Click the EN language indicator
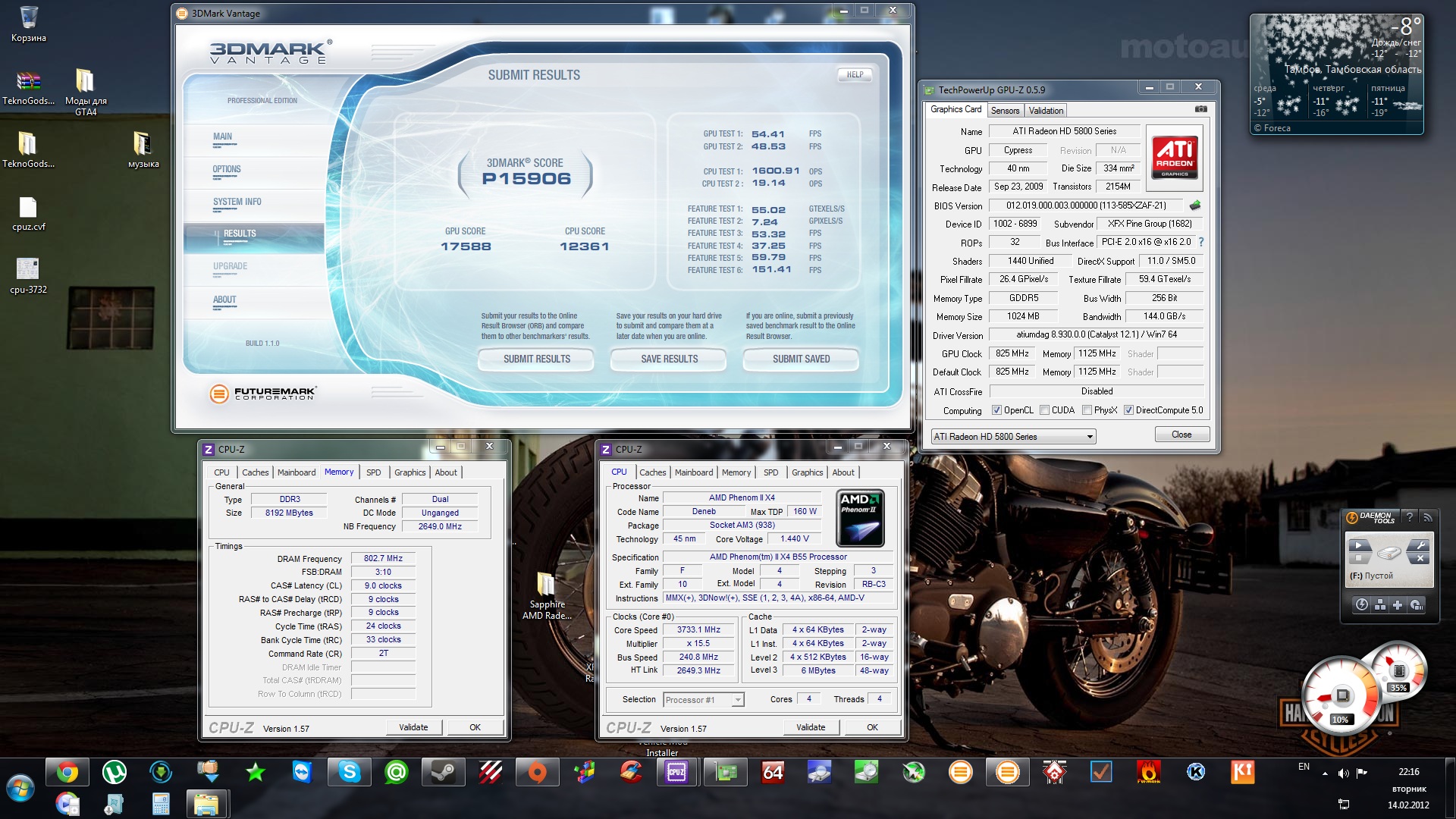Viewport: 1456px width, 819px height. click(1304, 767)
